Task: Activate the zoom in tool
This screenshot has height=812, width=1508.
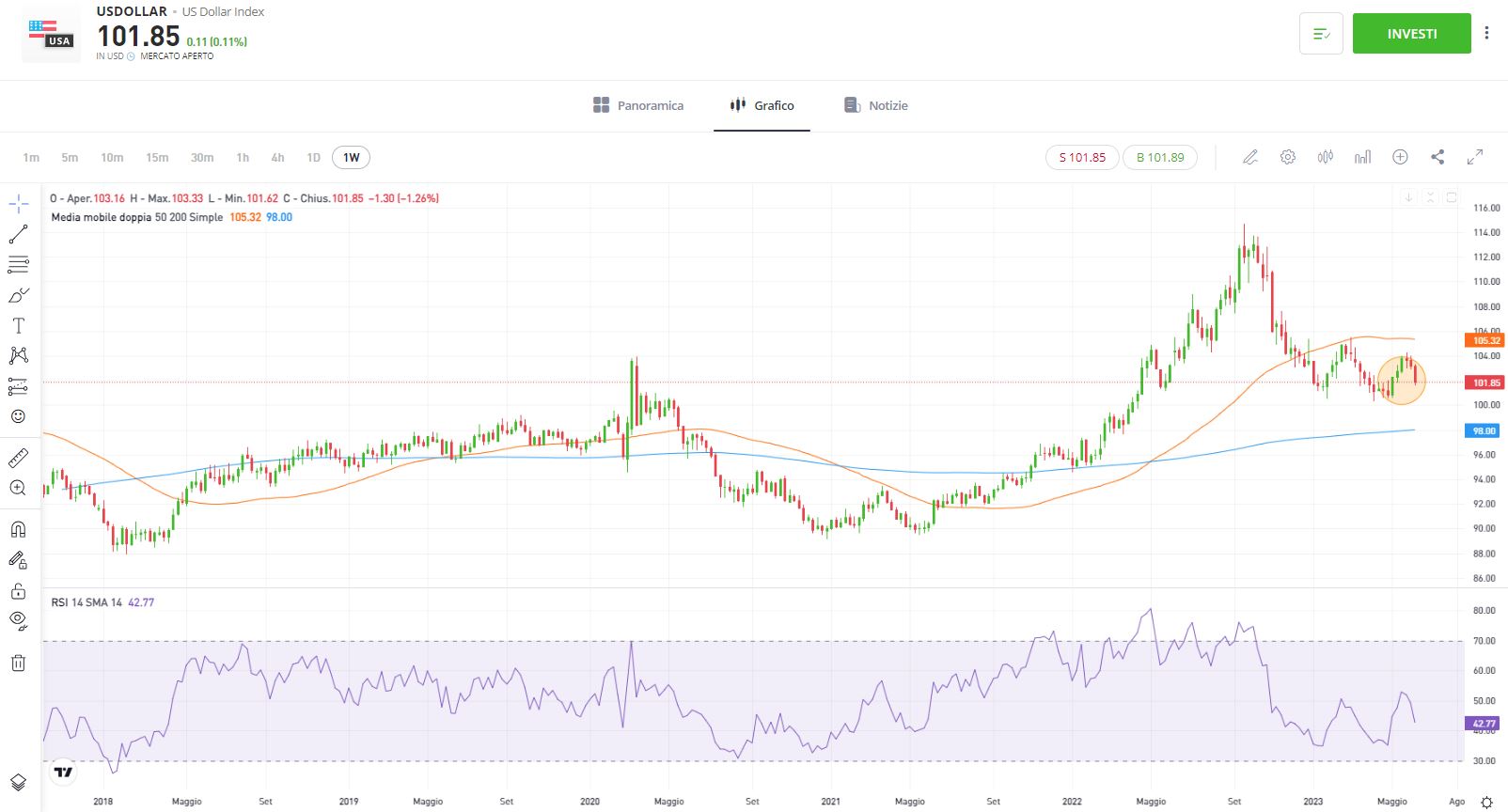Action: click(18, 488)
